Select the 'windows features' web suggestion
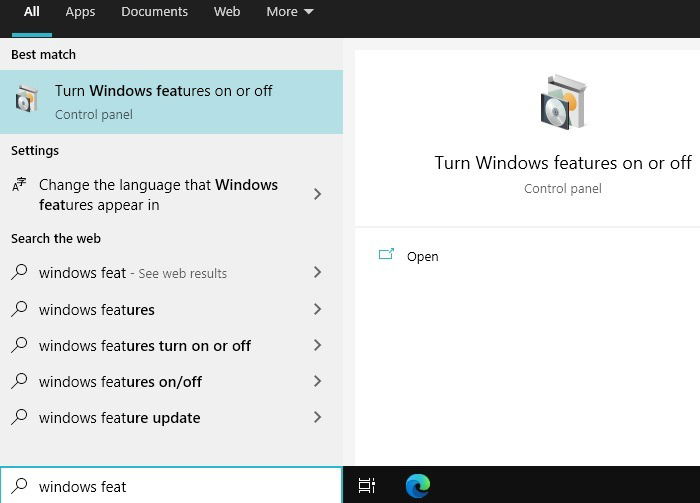This screenshot has width=700, height=503. [x=171, y=309]
